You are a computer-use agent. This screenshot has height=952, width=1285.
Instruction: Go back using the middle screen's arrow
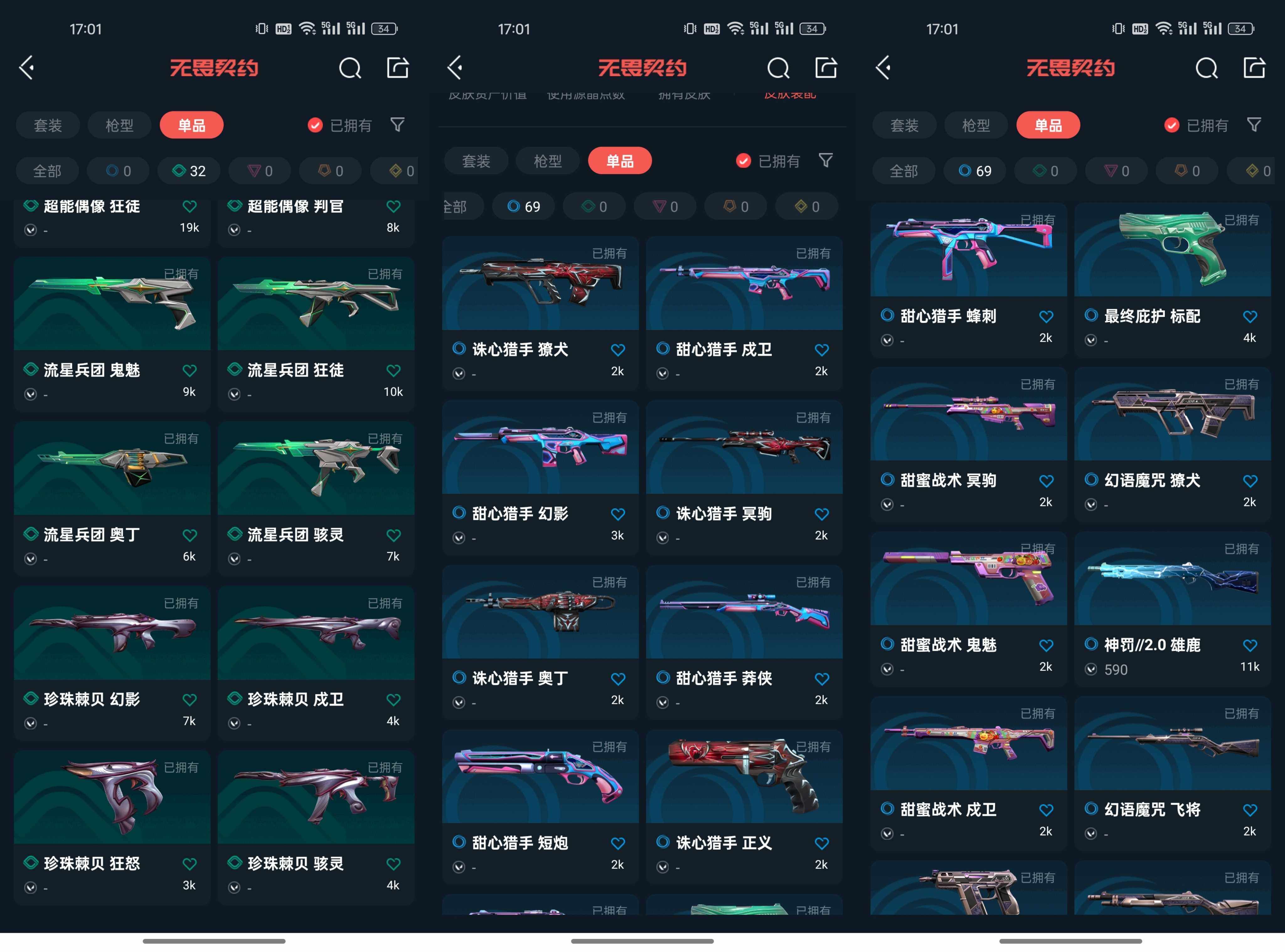[x=455, y=68]
